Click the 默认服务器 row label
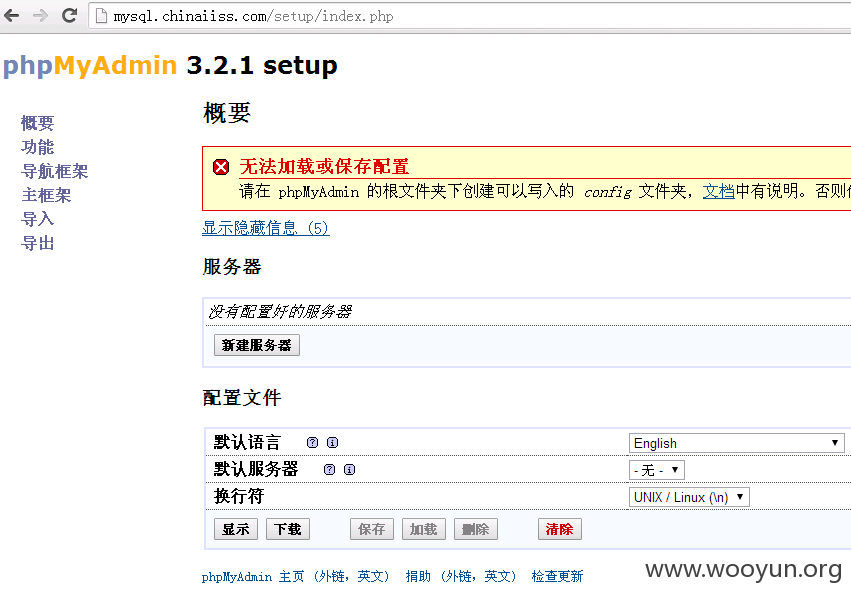 (256, 469)
